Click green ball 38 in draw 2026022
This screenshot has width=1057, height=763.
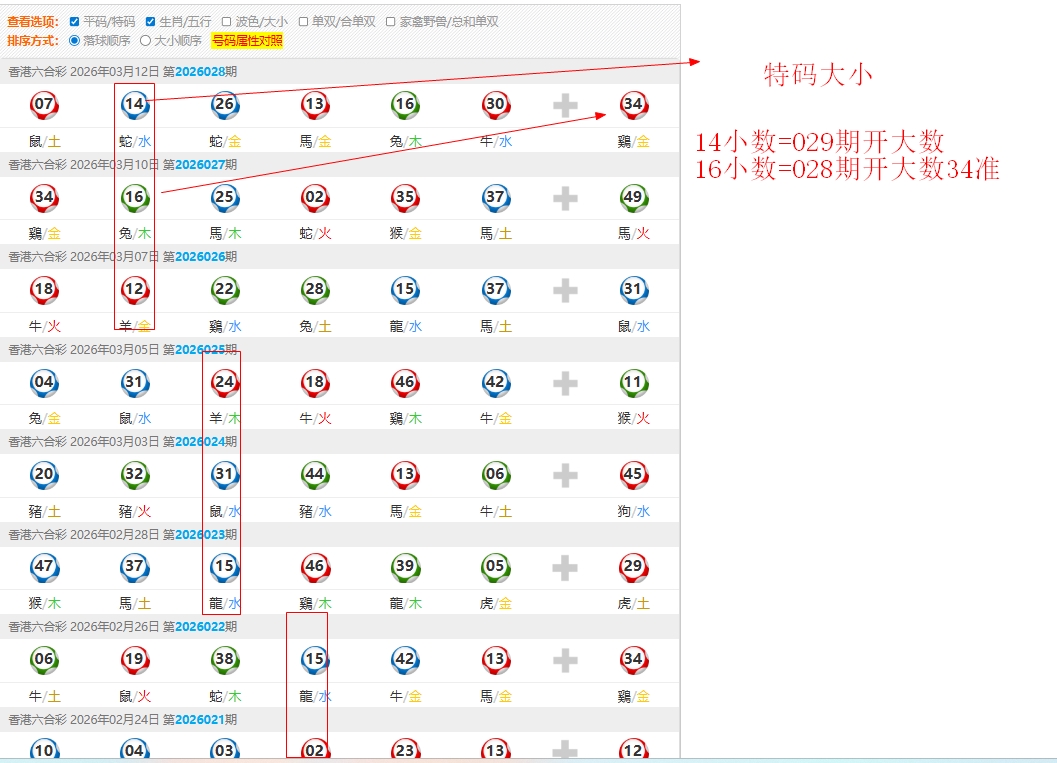pos(225,659)
